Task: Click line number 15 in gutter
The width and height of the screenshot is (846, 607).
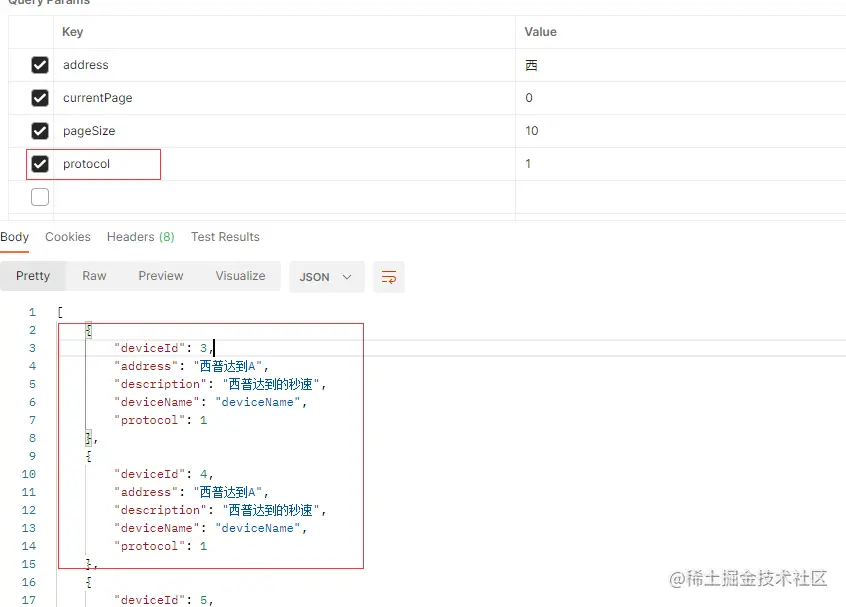Action: coord(29,564)
